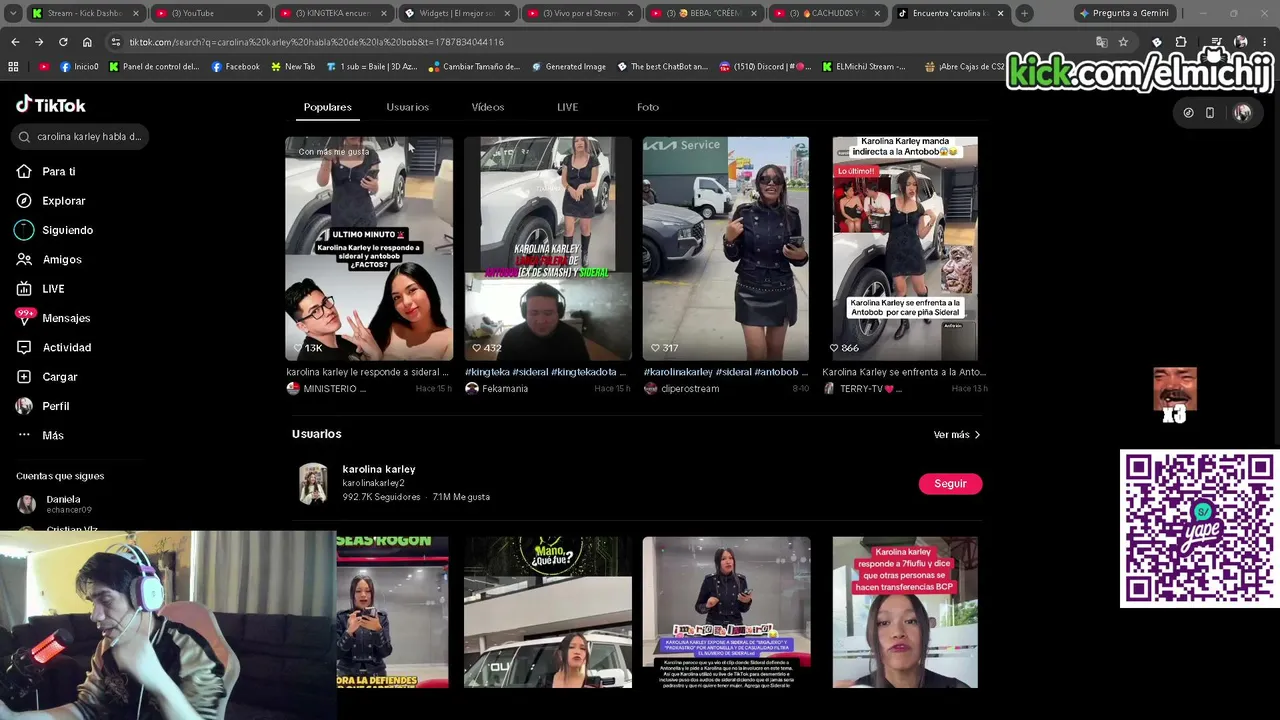Image resolution: width=1280 pixels, height=720 pixels.
Task: Click the Pregunta a Gemini button
Action: coord(1123,13)
